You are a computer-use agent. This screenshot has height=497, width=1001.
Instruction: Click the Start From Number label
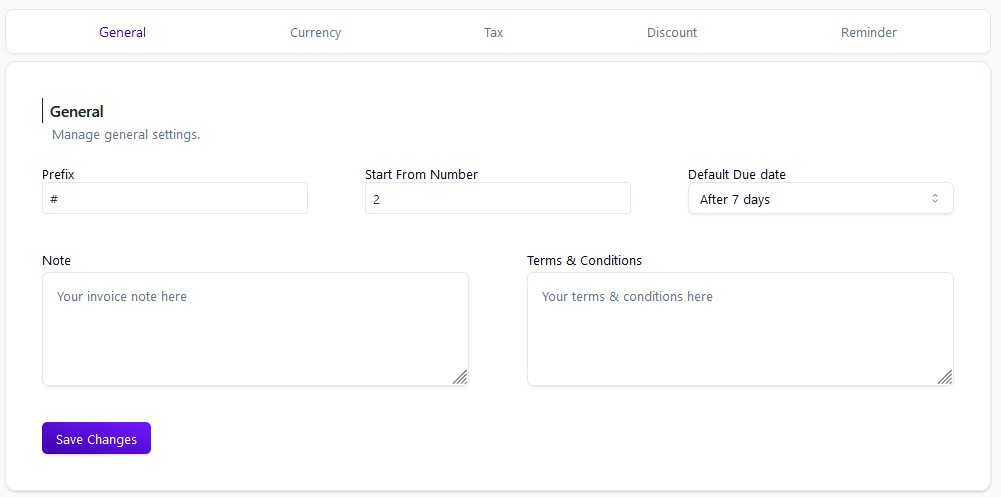421,174
